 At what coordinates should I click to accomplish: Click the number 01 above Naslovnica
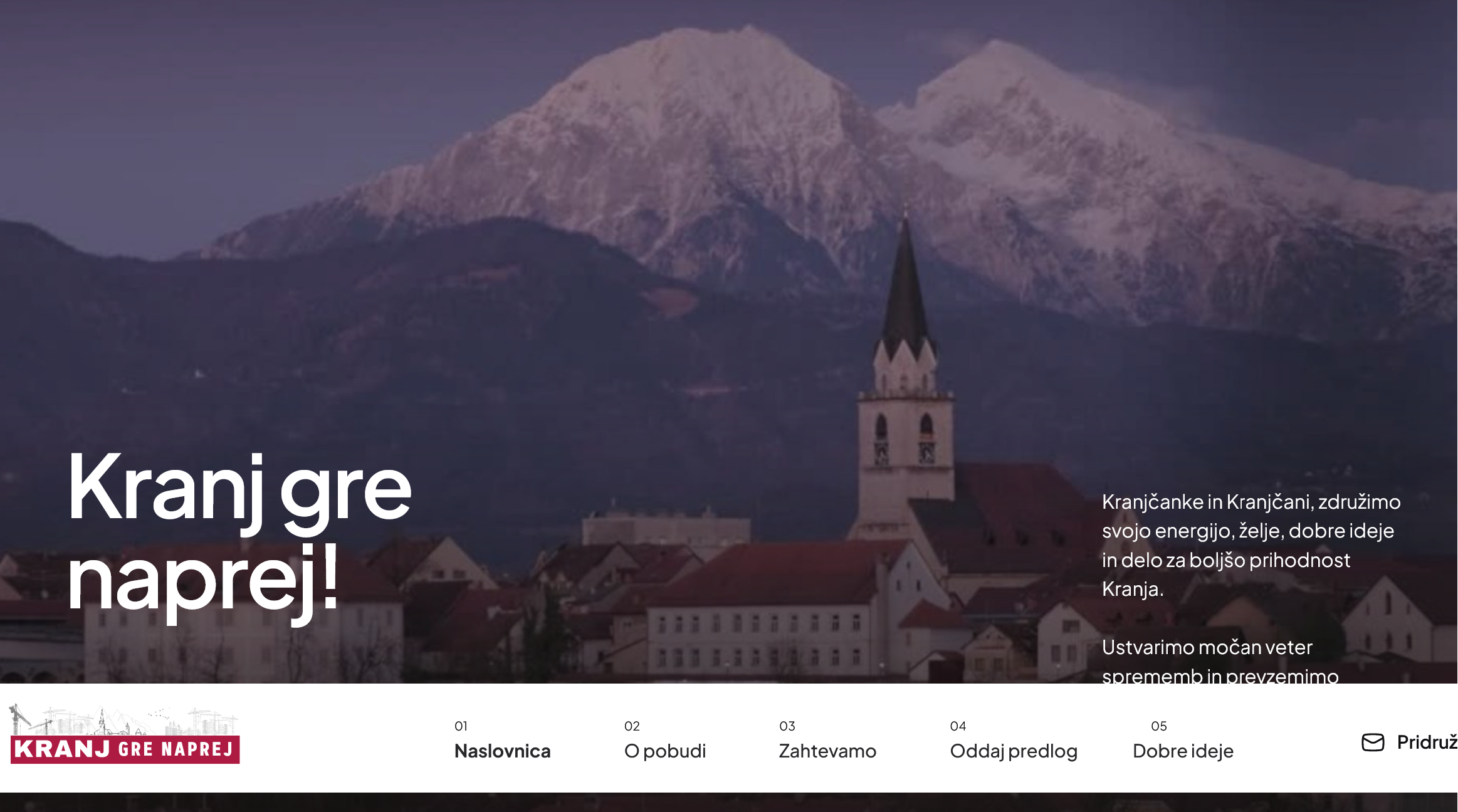click(461, 726)
